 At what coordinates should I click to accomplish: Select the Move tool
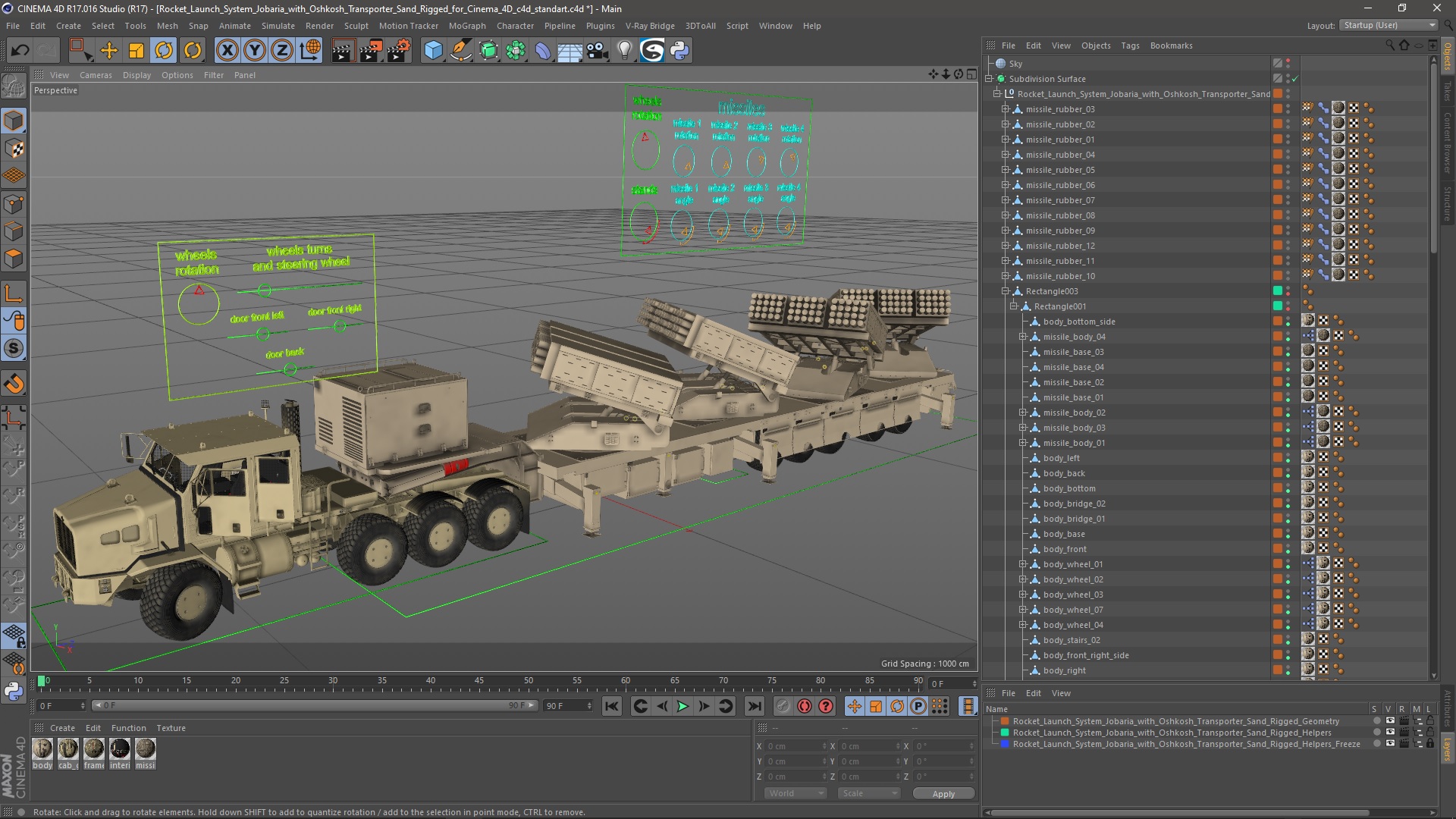click(x=109, y=51)
